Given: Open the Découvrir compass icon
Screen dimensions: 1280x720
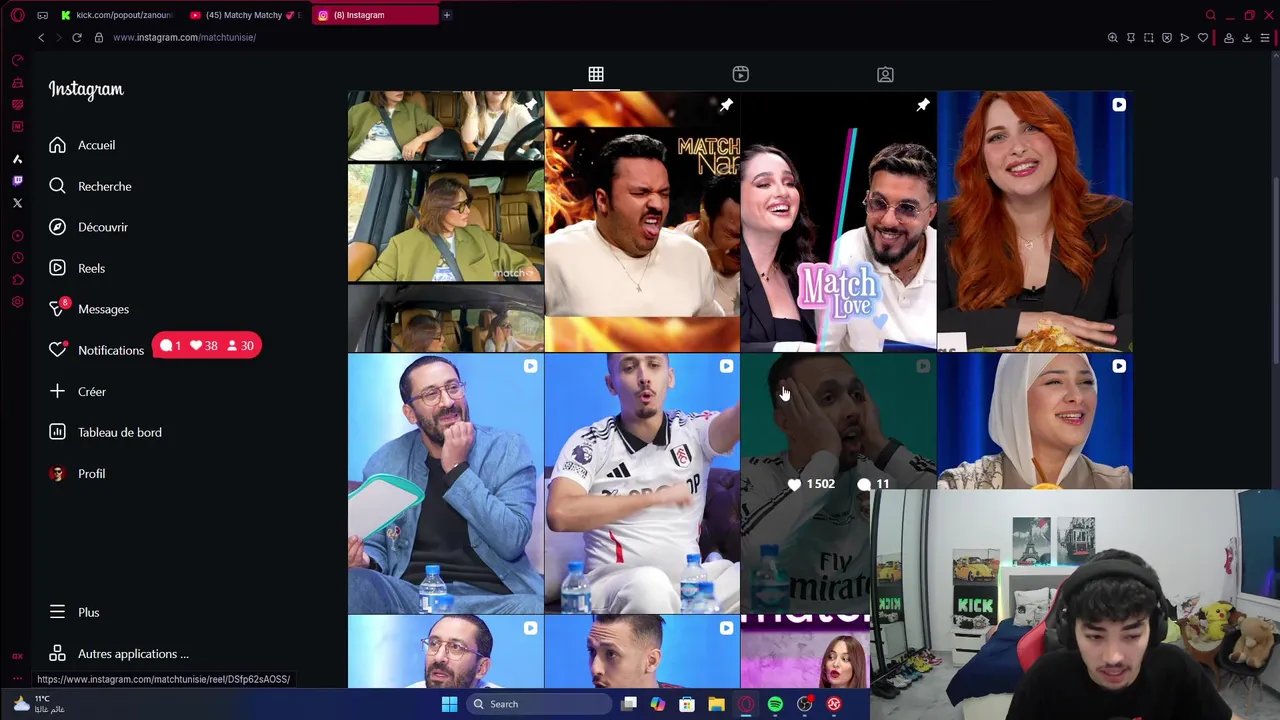Looking at the screenshot, I should (x=58, y=227).
